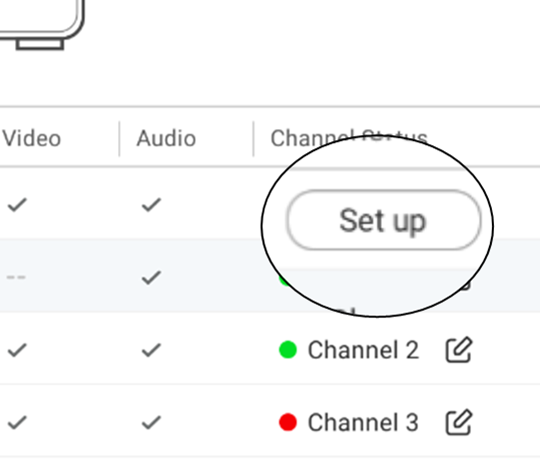Click the Audio checkmark in Channel 2 row
The height and width of the screenshot is (475, 540).
coord(151,350)
